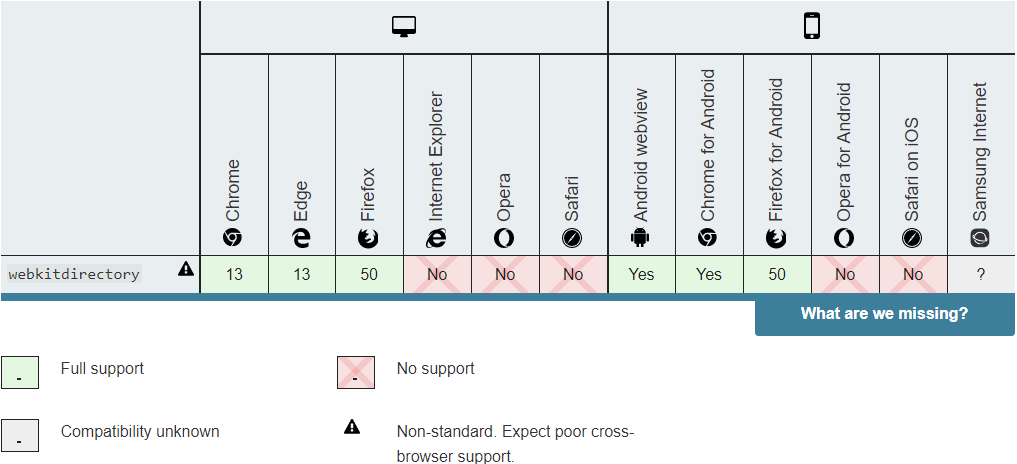Click the Edge browser logo icon

[x=301, y=238]
